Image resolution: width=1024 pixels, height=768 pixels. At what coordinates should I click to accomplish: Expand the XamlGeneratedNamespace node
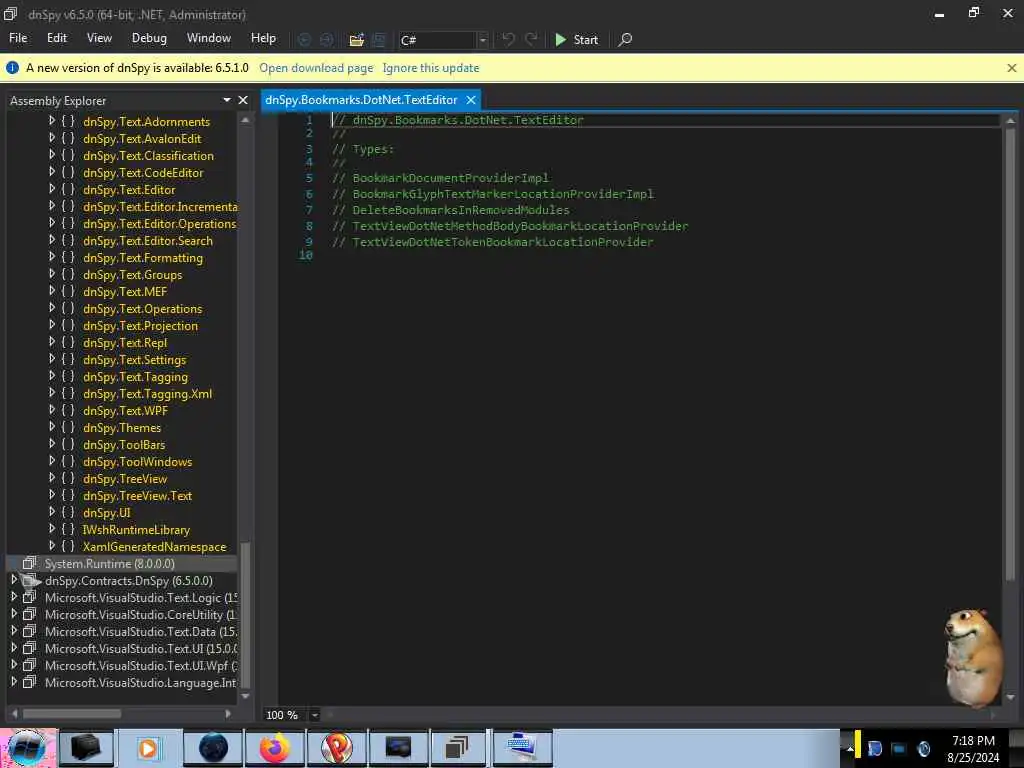pyautogui.click(x=52, y=545)
